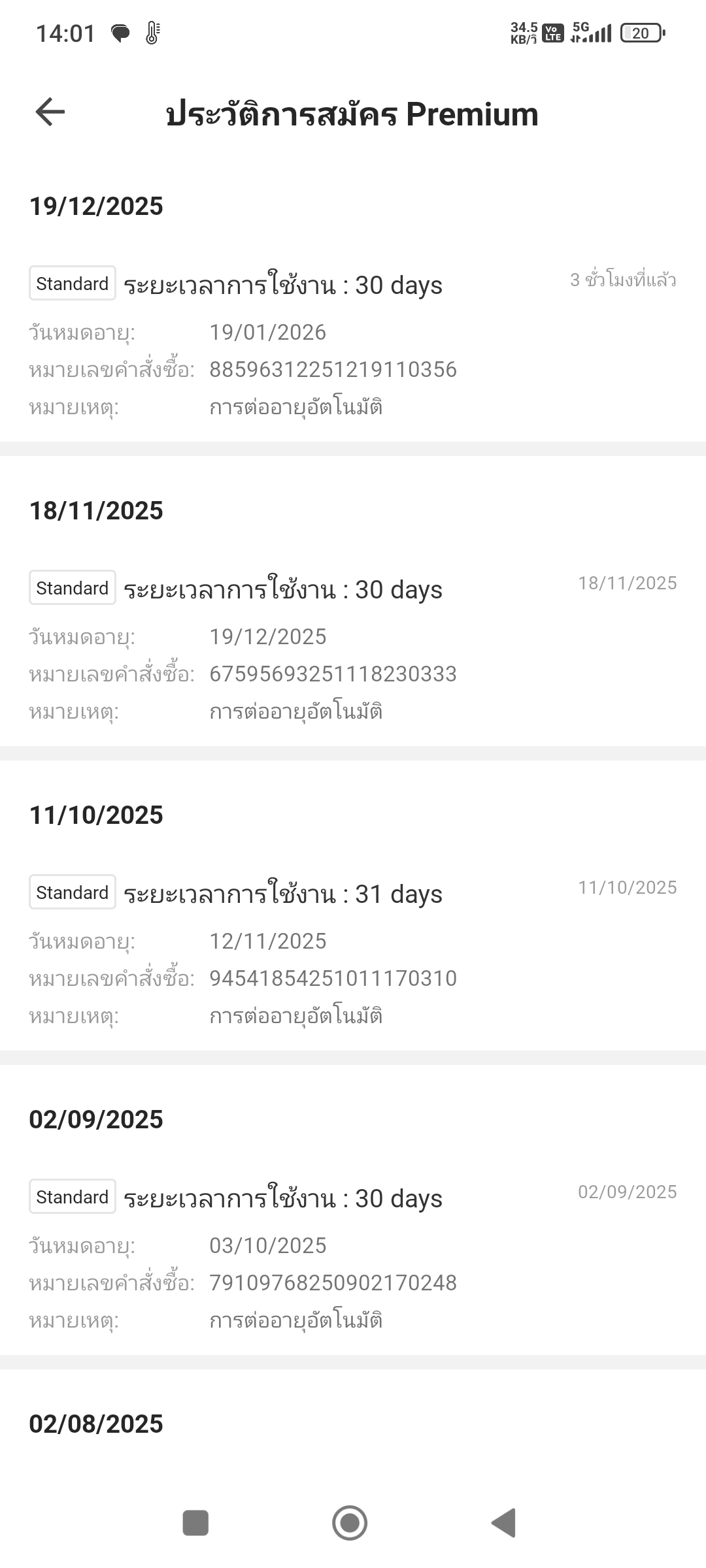Select order number 791097682509021​70248
706x1568 pixels.
pos(333,1283)
